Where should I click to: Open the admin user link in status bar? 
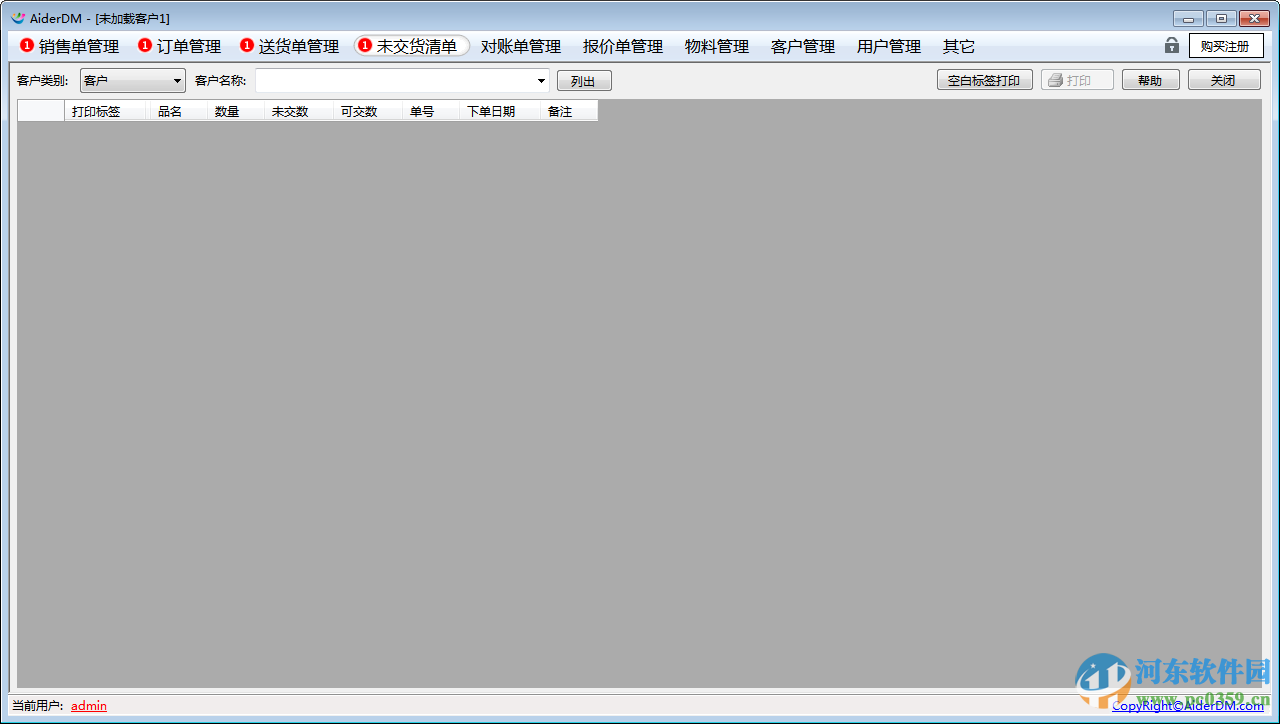click(x=88, y=706)
